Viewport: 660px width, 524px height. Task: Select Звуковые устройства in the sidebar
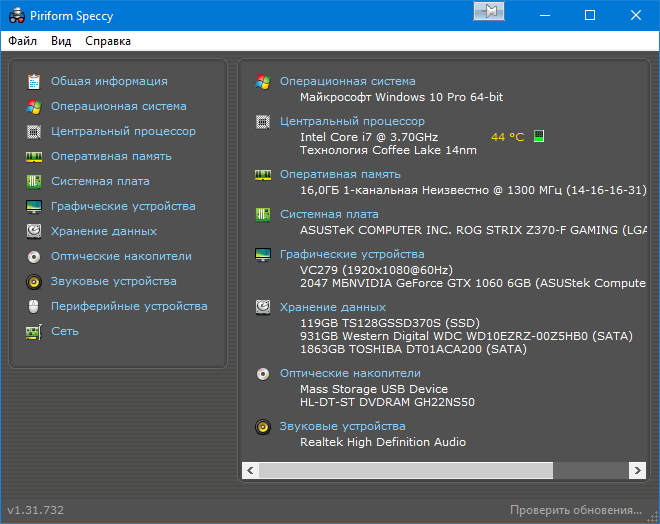click(114, 281)
